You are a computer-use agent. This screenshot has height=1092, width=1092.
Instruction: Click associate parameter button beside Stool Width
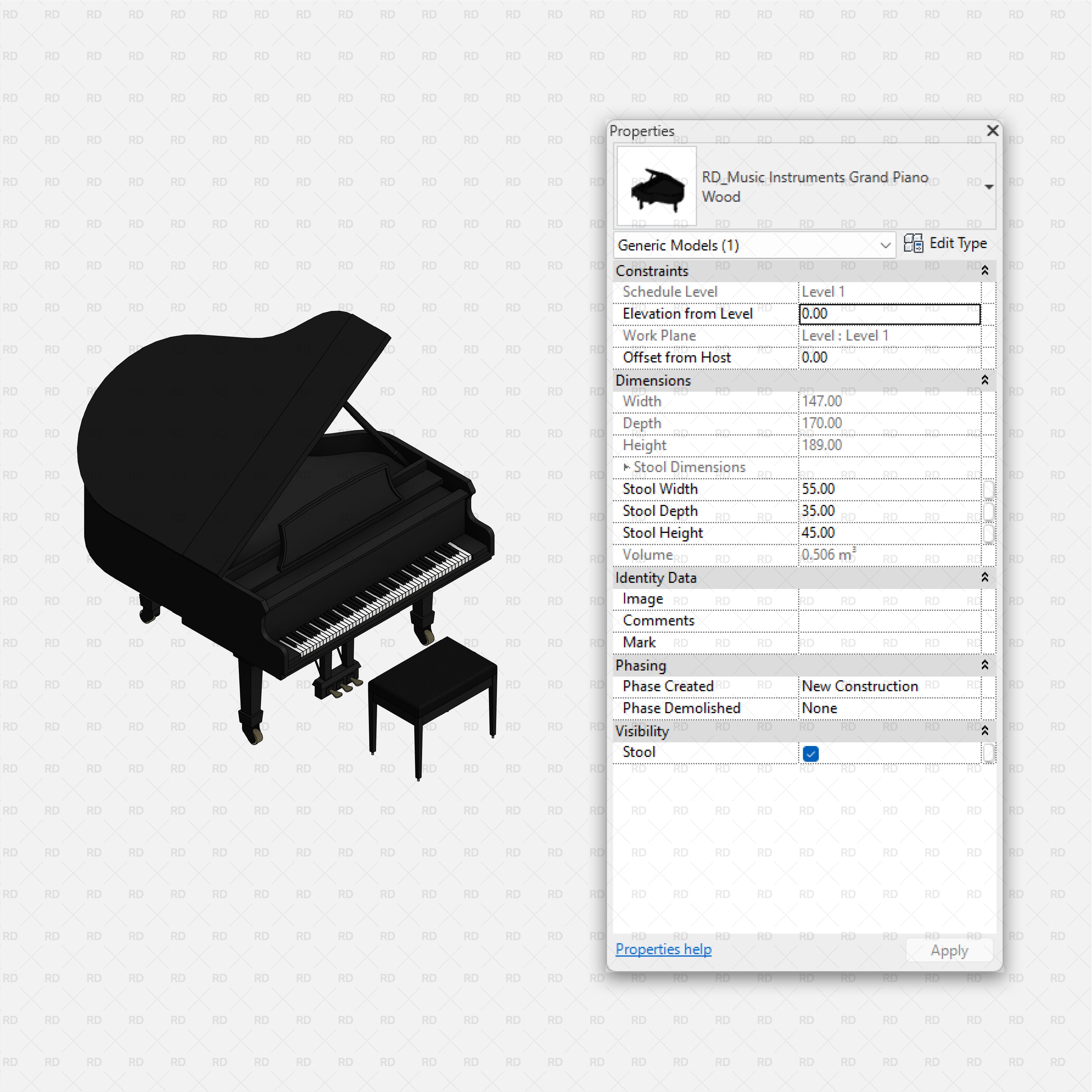tap(989, 489)
